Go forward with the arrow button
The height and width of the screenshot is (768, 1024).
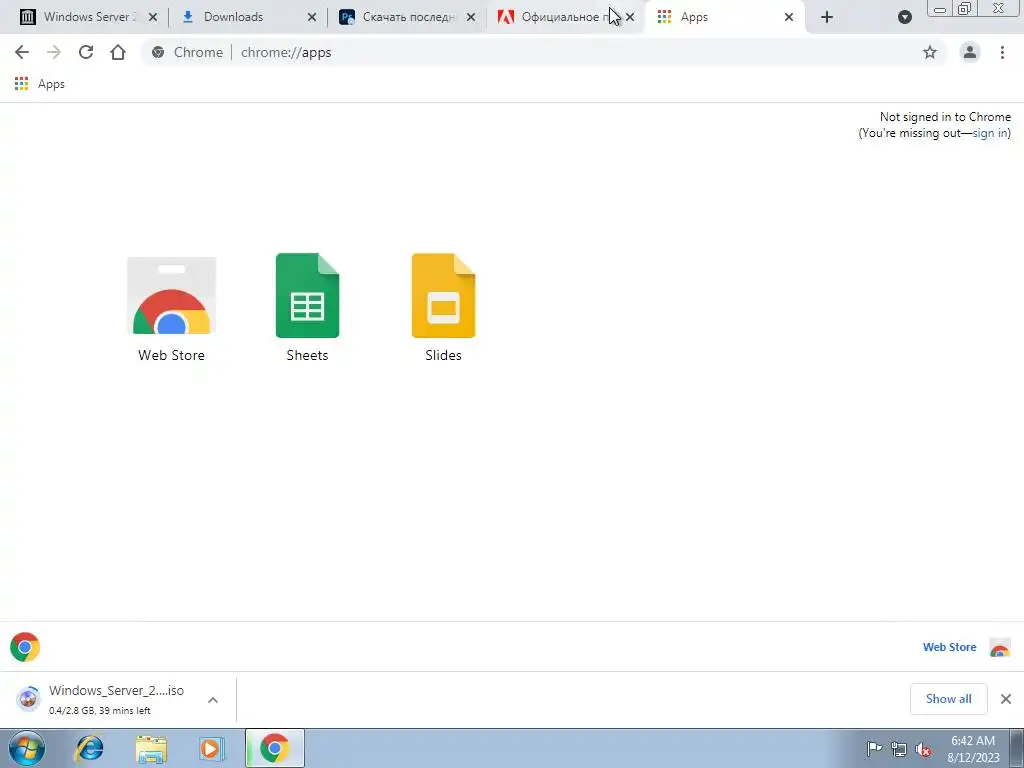(x=54, y=52)
